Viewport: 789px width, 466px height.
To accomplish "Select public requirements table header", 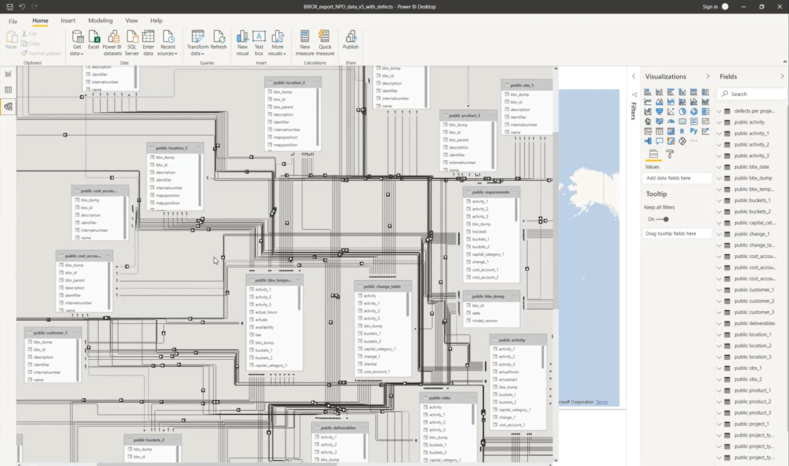I will (491, 192).
